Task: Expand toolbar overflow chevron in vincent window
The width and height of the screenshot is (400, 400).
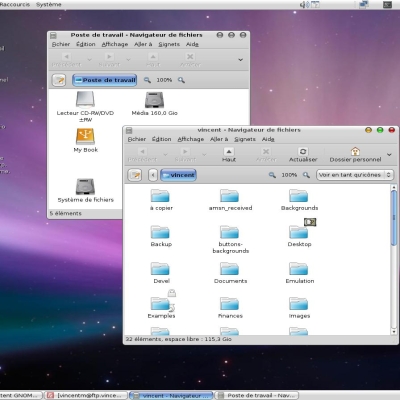Action: pyautogui.click(x=389, y=155)
